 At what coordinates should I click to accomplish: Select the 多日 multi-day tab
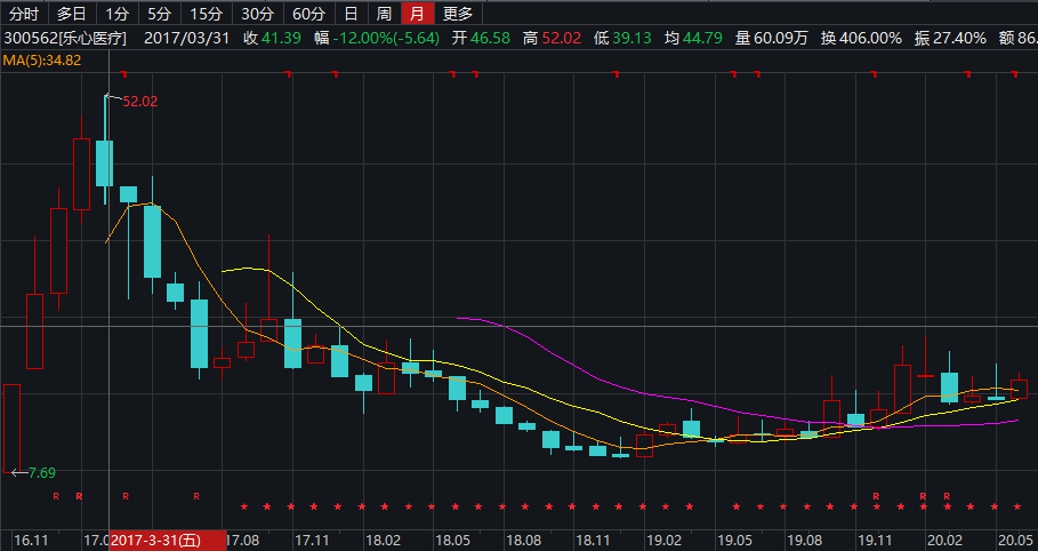pos(71,13)
